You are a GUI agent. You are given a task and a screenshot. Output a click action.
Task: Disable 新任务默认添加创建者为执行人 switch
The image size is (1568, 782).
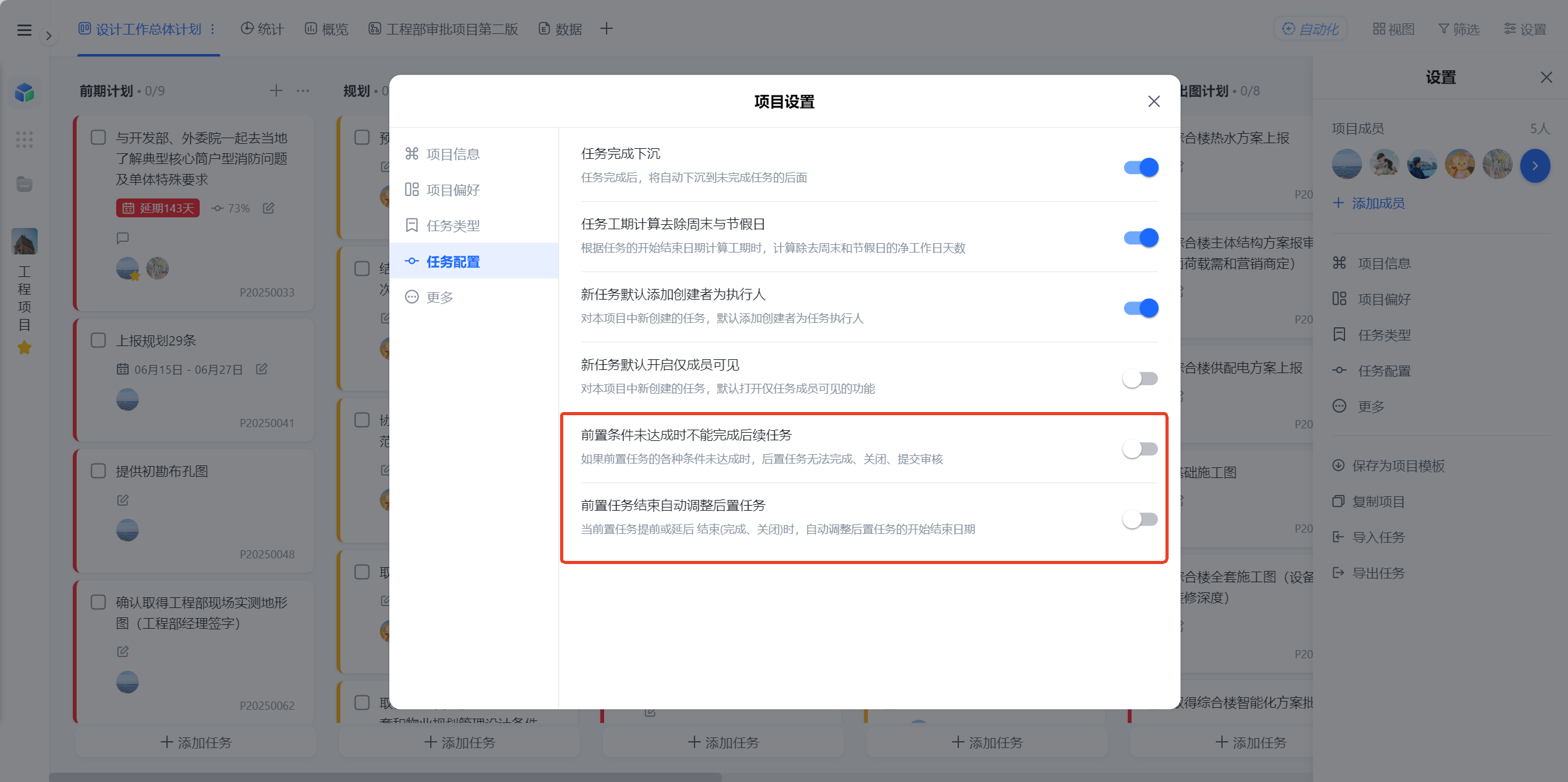(1140, 308)
